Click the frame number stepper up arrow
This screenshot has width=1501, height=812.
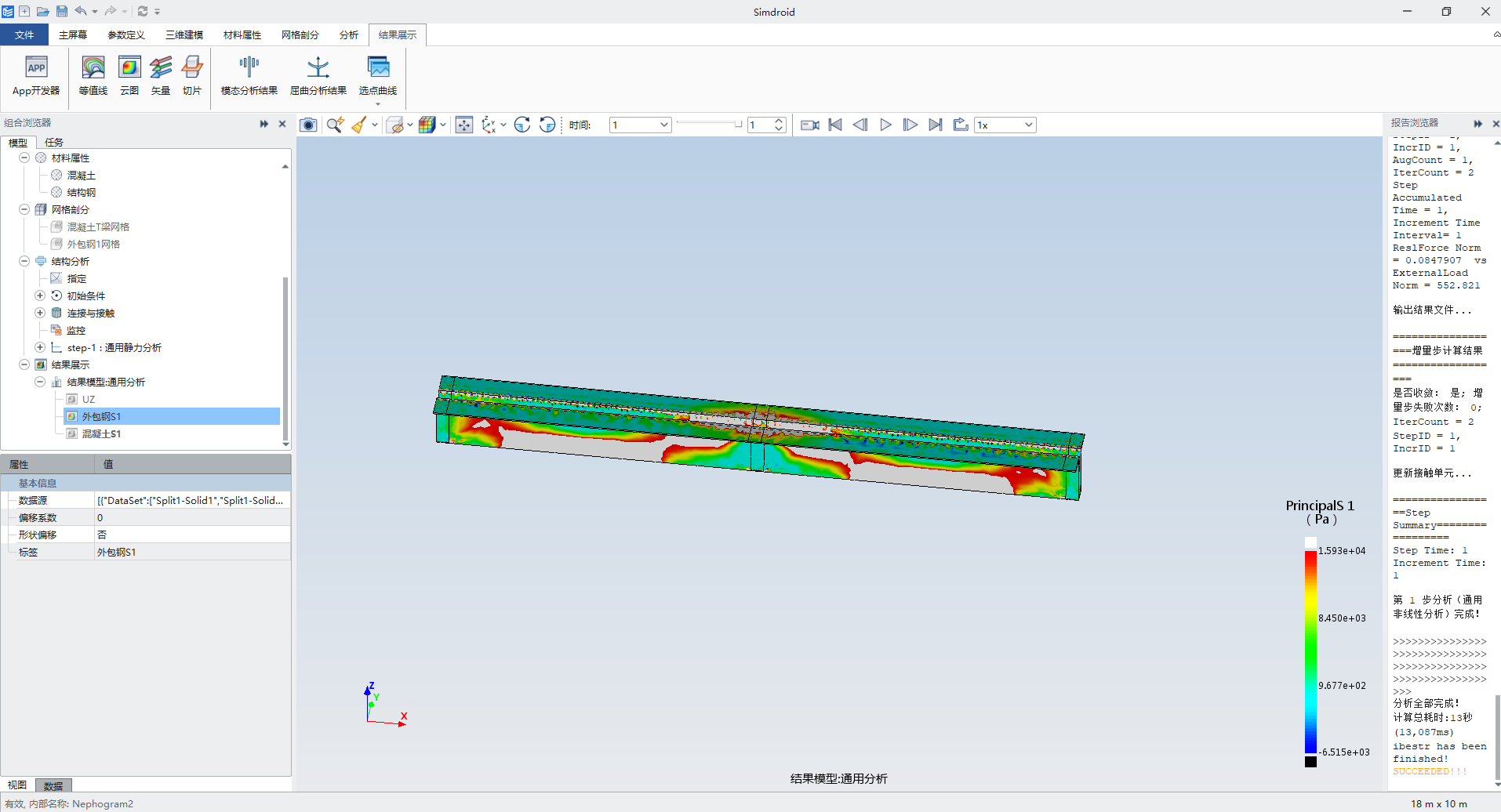point(779,121)
